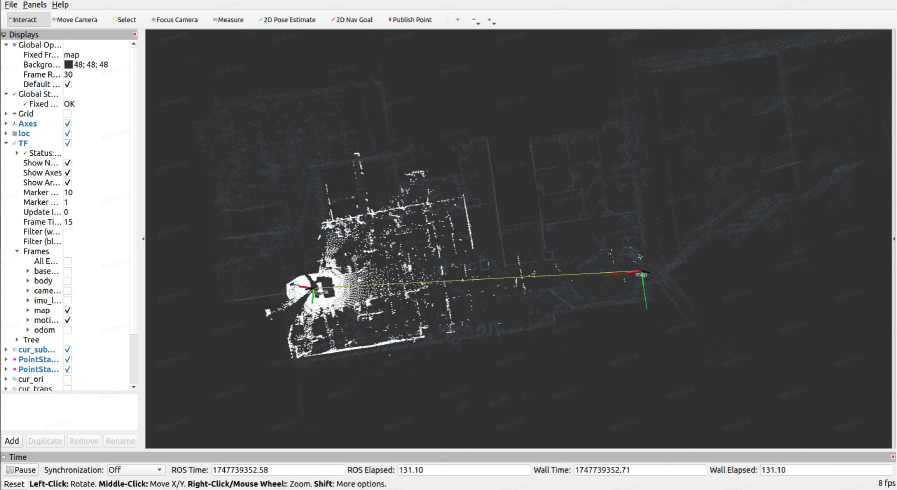Viewport: 897px width, 490px height.
Task: Expand the Tree item under TF
Action: [17, 340]
